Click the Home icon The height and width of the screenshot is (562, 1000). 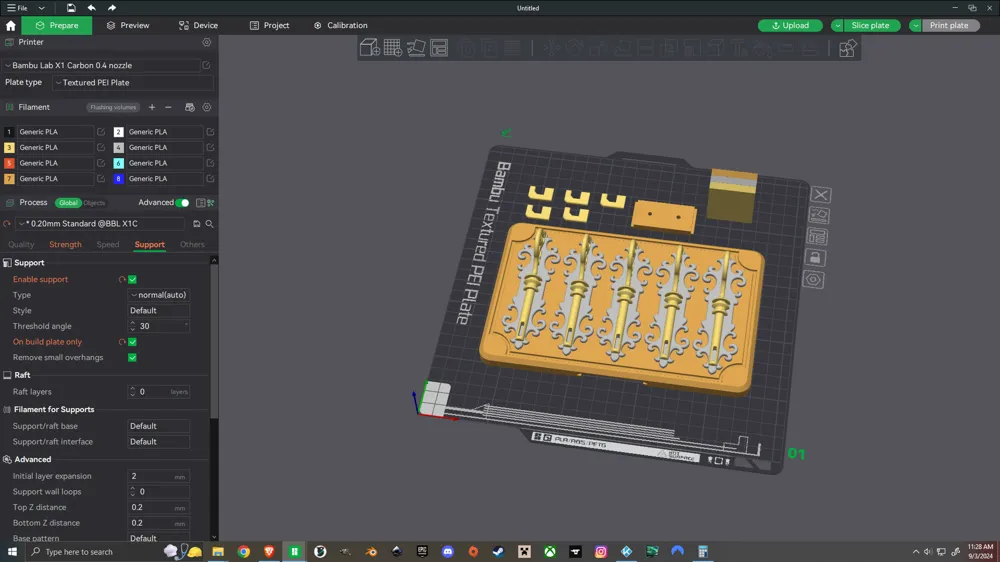11,26
